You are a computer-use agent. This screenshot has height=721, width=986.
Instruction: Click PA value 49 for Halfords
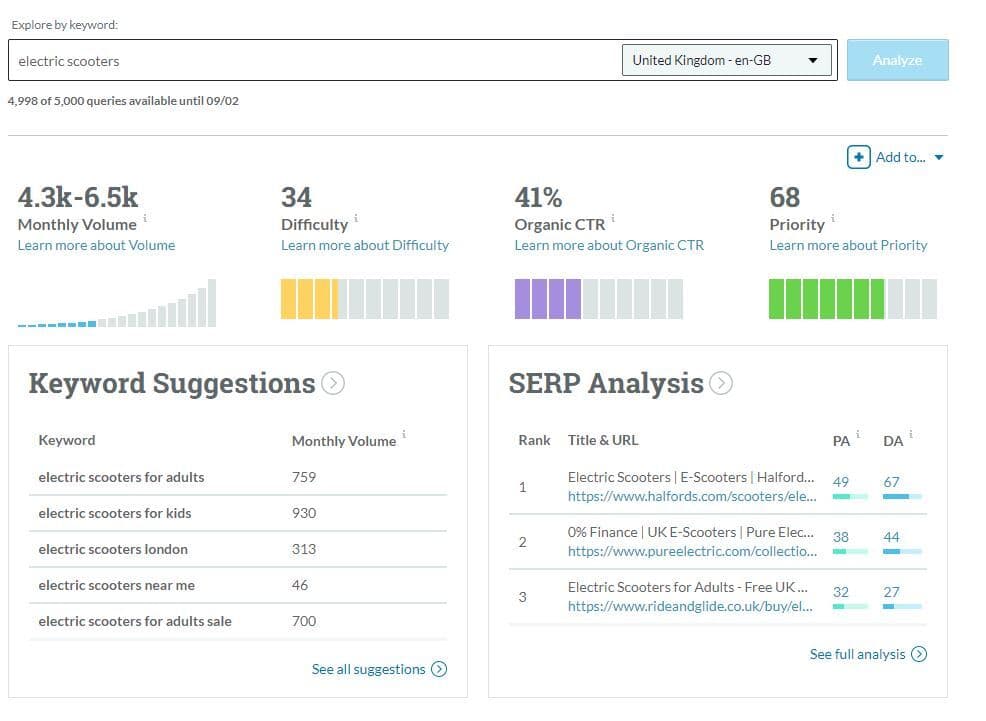tap(841, 482)
